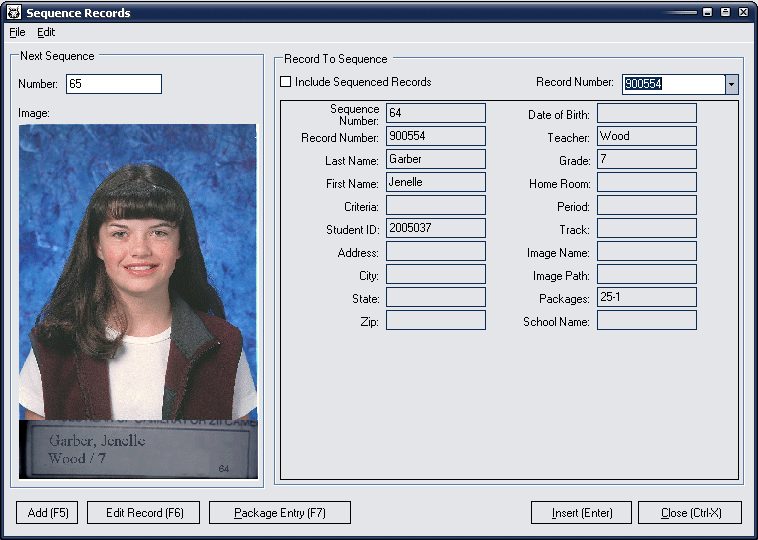Expand the Record Number dropdown arrow
The image size is (758, 540).
[731, 84]
